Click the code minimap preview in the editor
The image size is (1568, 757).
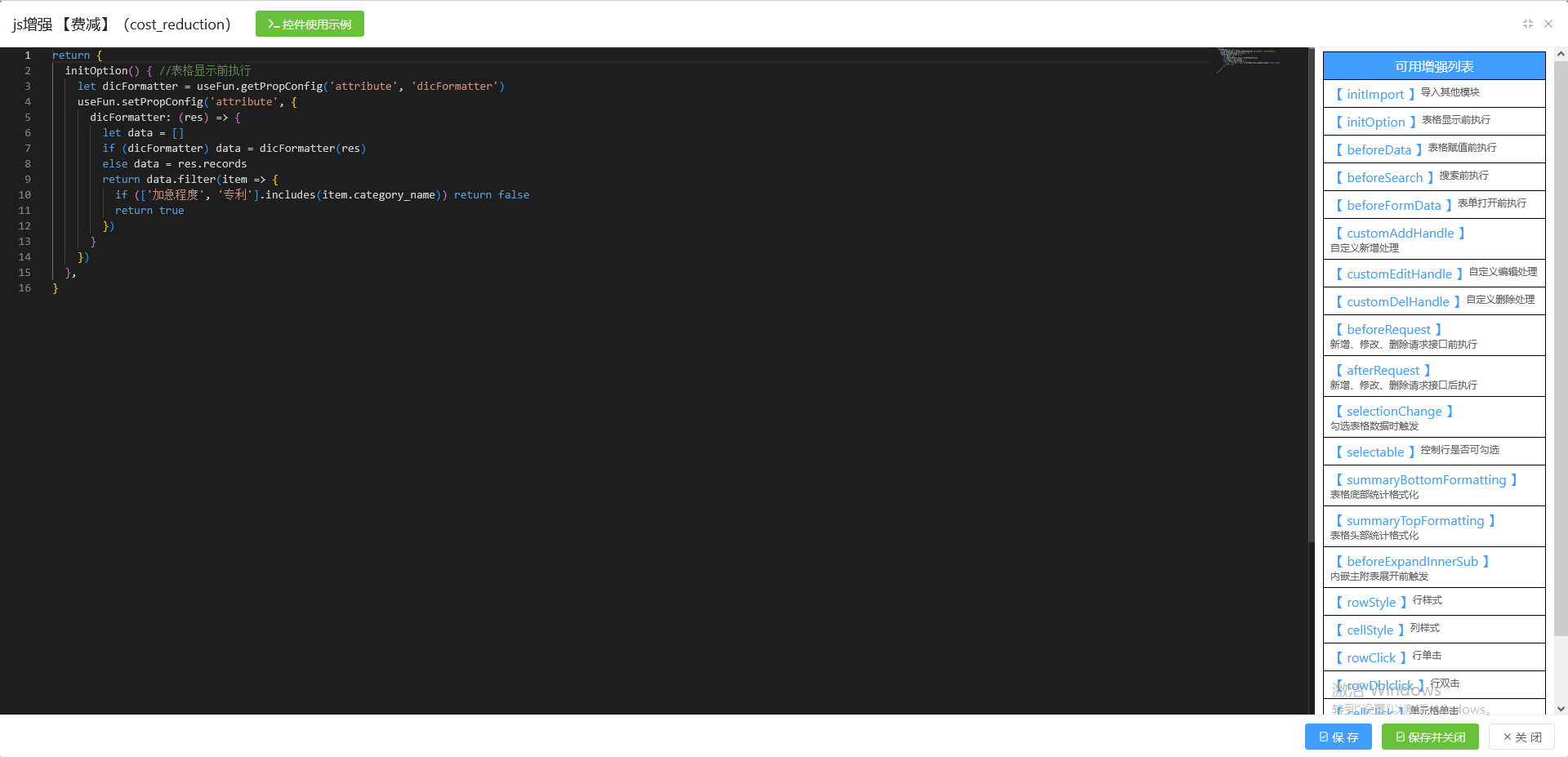point(1249,59)
